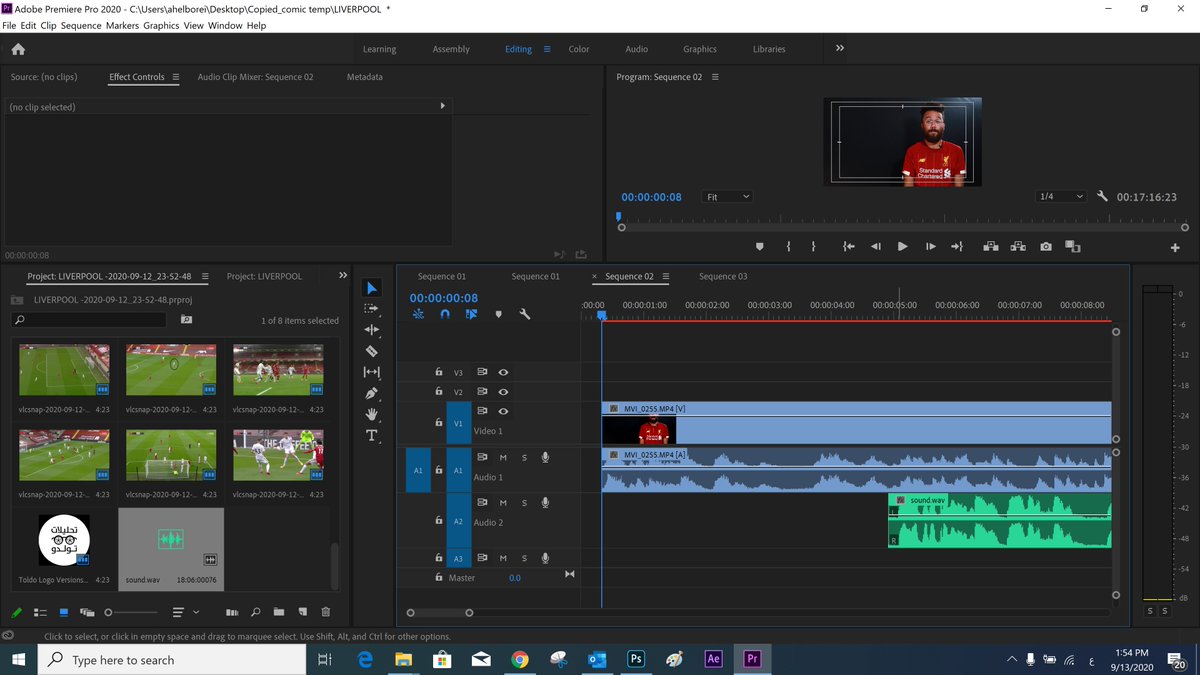Select MVI_0255.MP4 video clip in timeline

click(857, 423)
